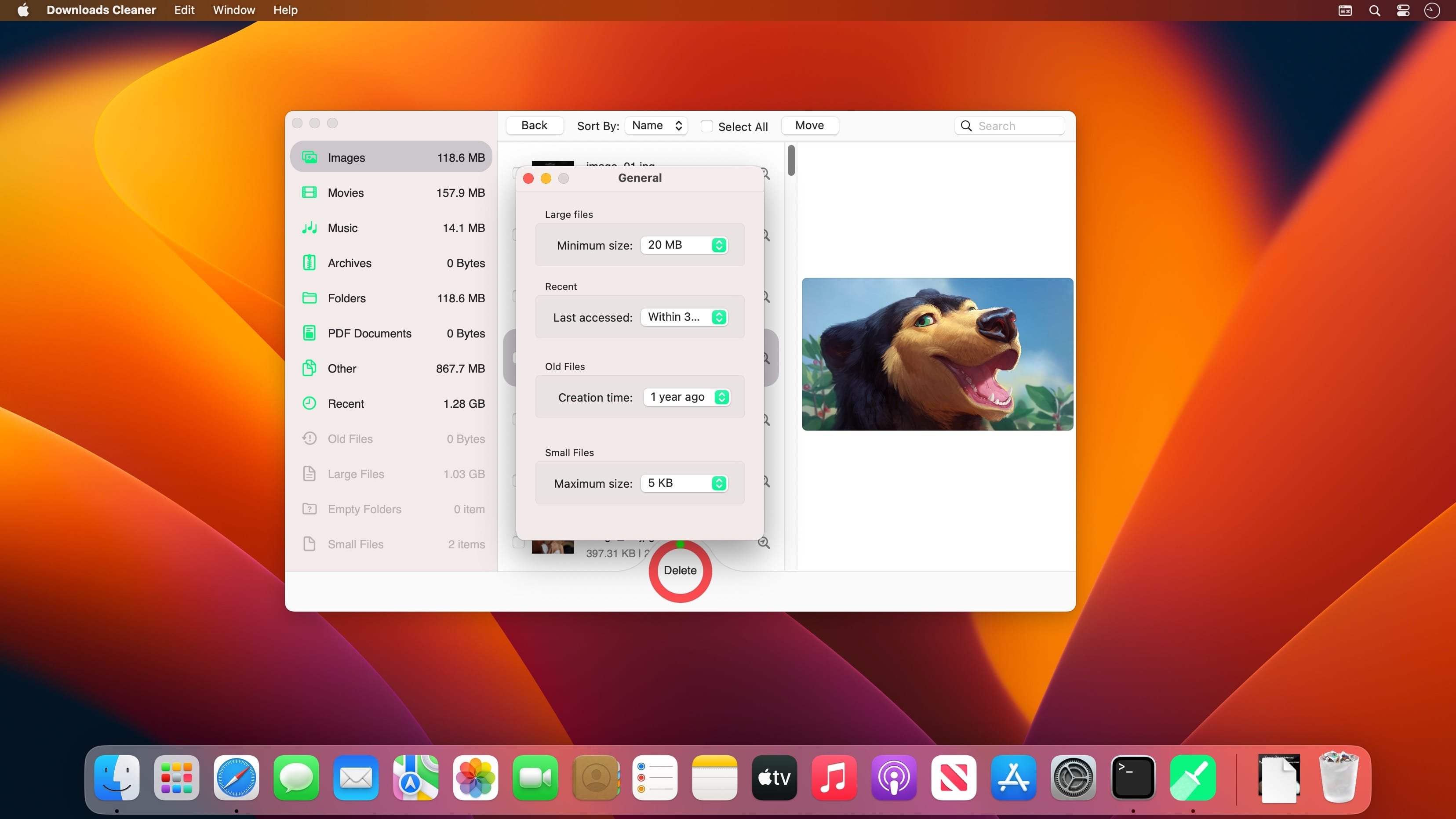Open Messages from the dock
The image size is (1456, 819).
296,778
